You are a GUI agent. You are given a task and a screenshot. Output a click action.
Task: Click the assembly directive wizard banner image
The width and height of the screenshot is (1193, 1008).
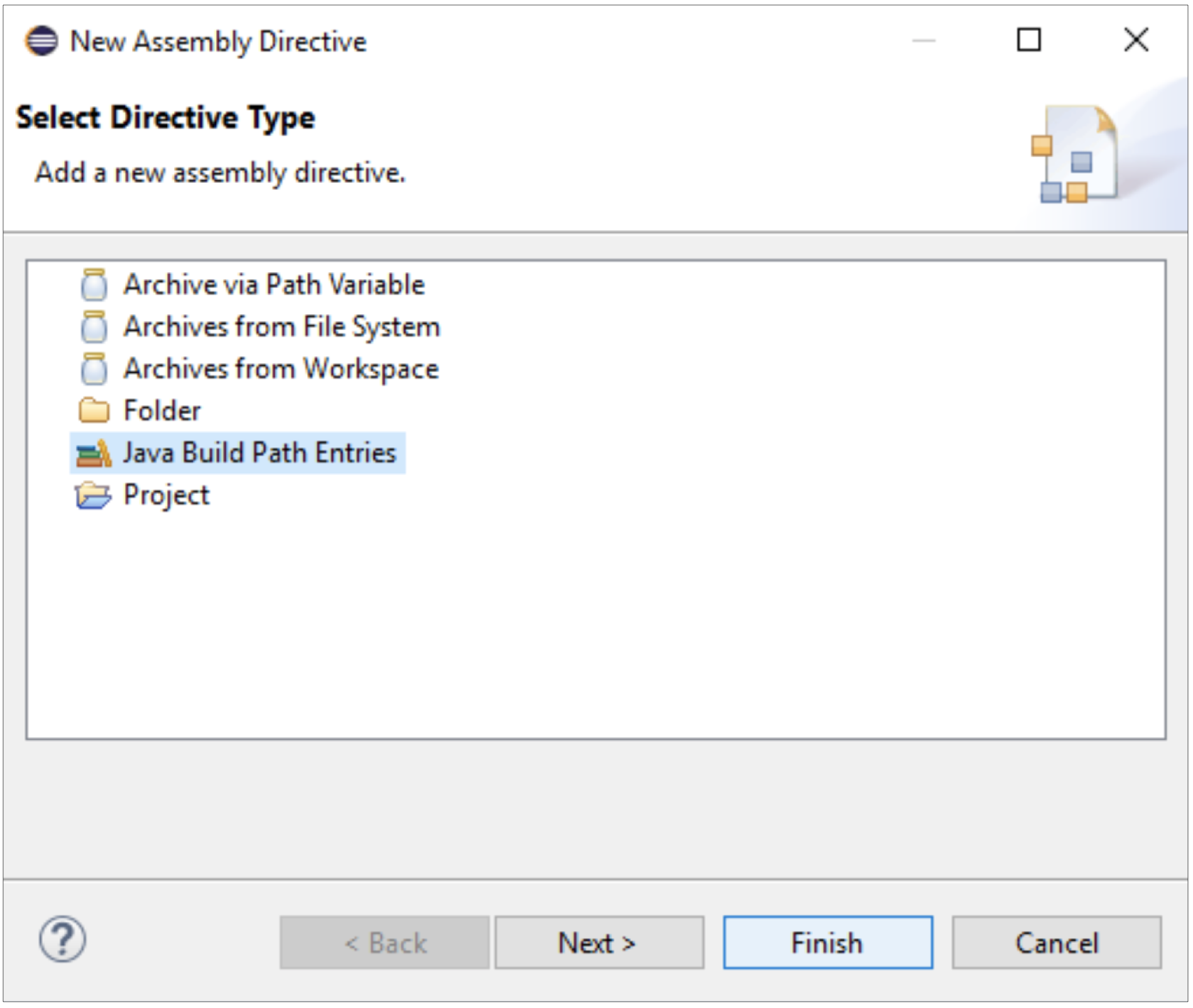tap(1075, 155)
